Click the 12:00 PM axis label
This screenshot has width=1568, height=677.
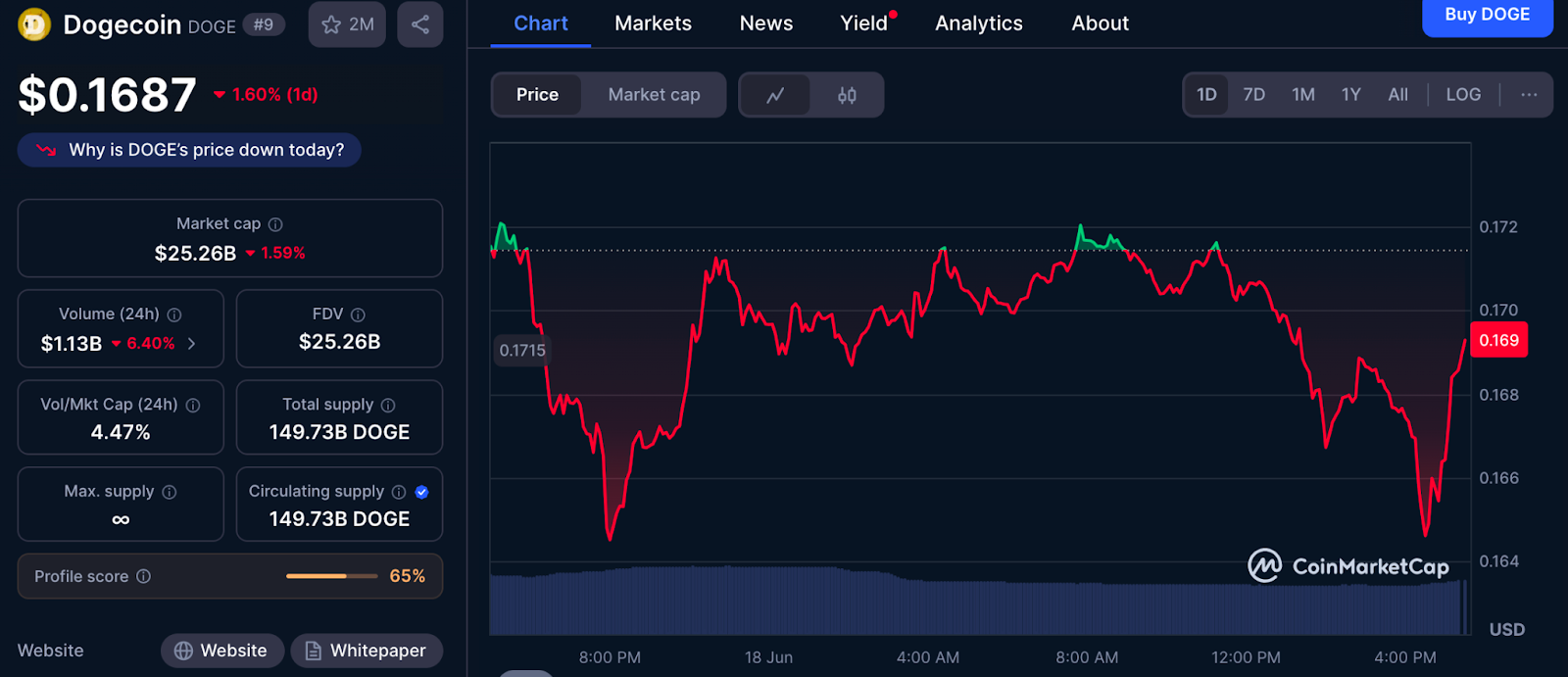(1246, 657)
